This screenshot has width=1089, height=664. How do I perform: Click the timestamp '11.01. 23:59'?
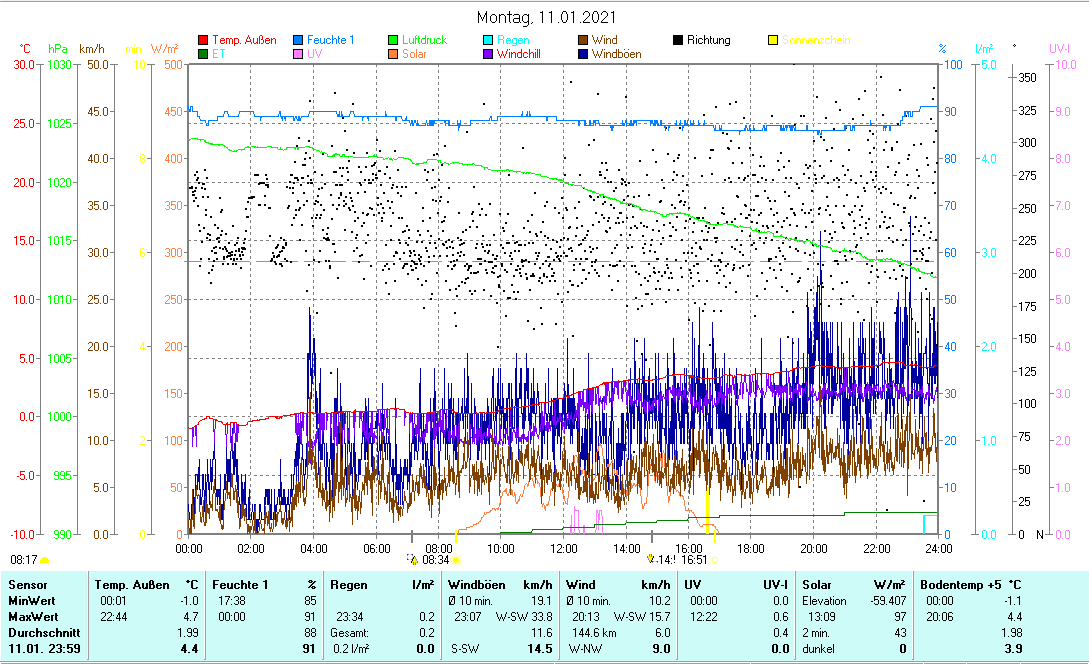point(44,649)
